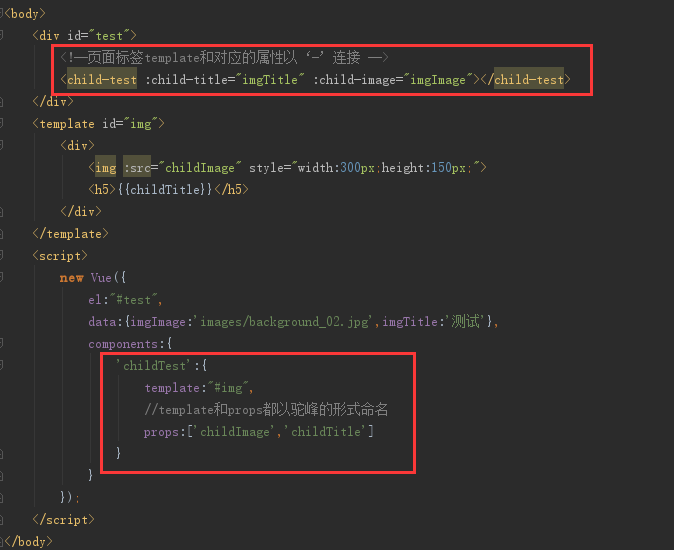Viewport: 674px width, 550px height.
Task: Click the highlighted :src attribute
Action: pyautogui.click(x=137, y=168)
